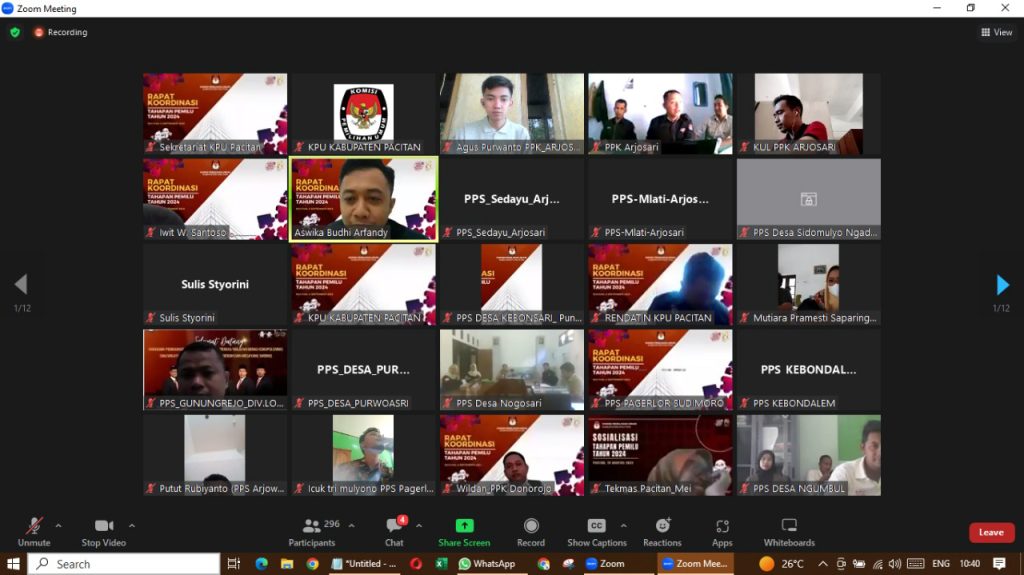The height and width of the screenshot is (575, 1024).
Task: Go to next page of participants
Action: (1002, 285)
